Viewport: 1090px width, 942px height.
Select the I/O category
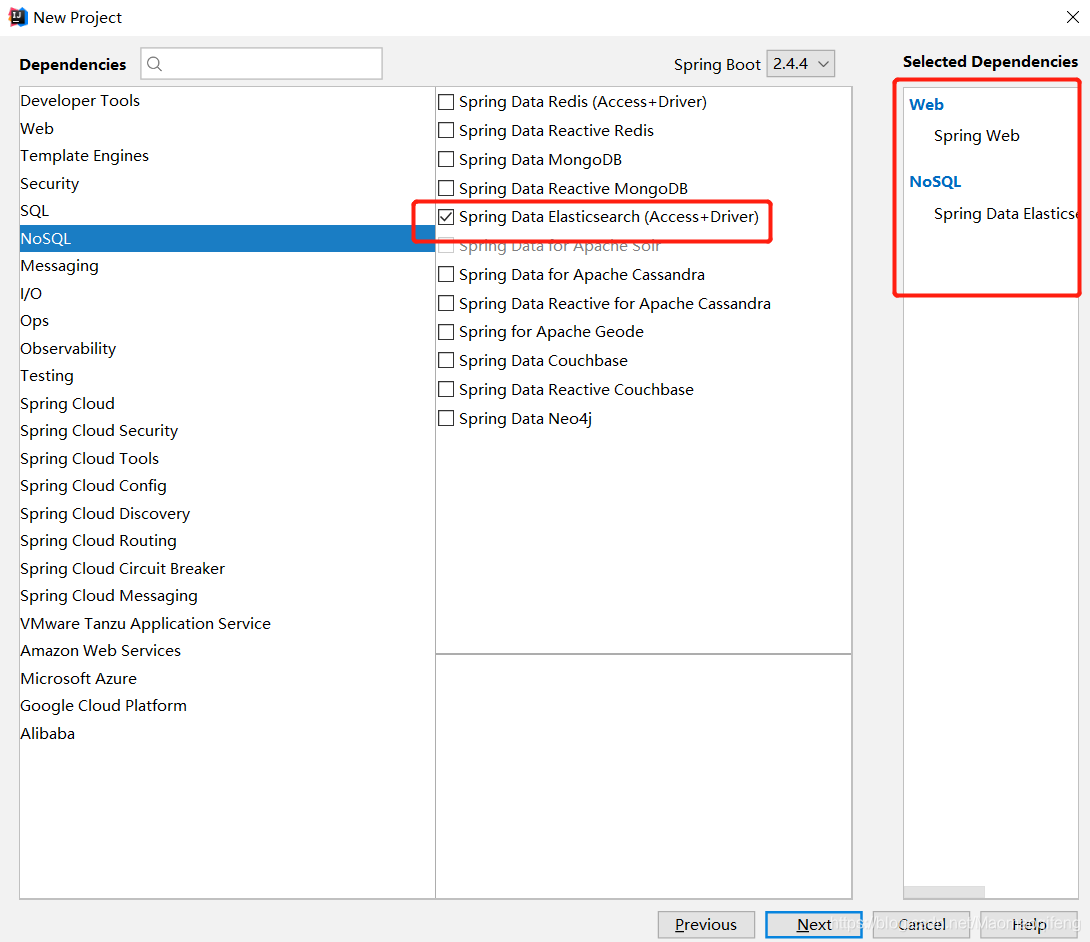point(227,293)
